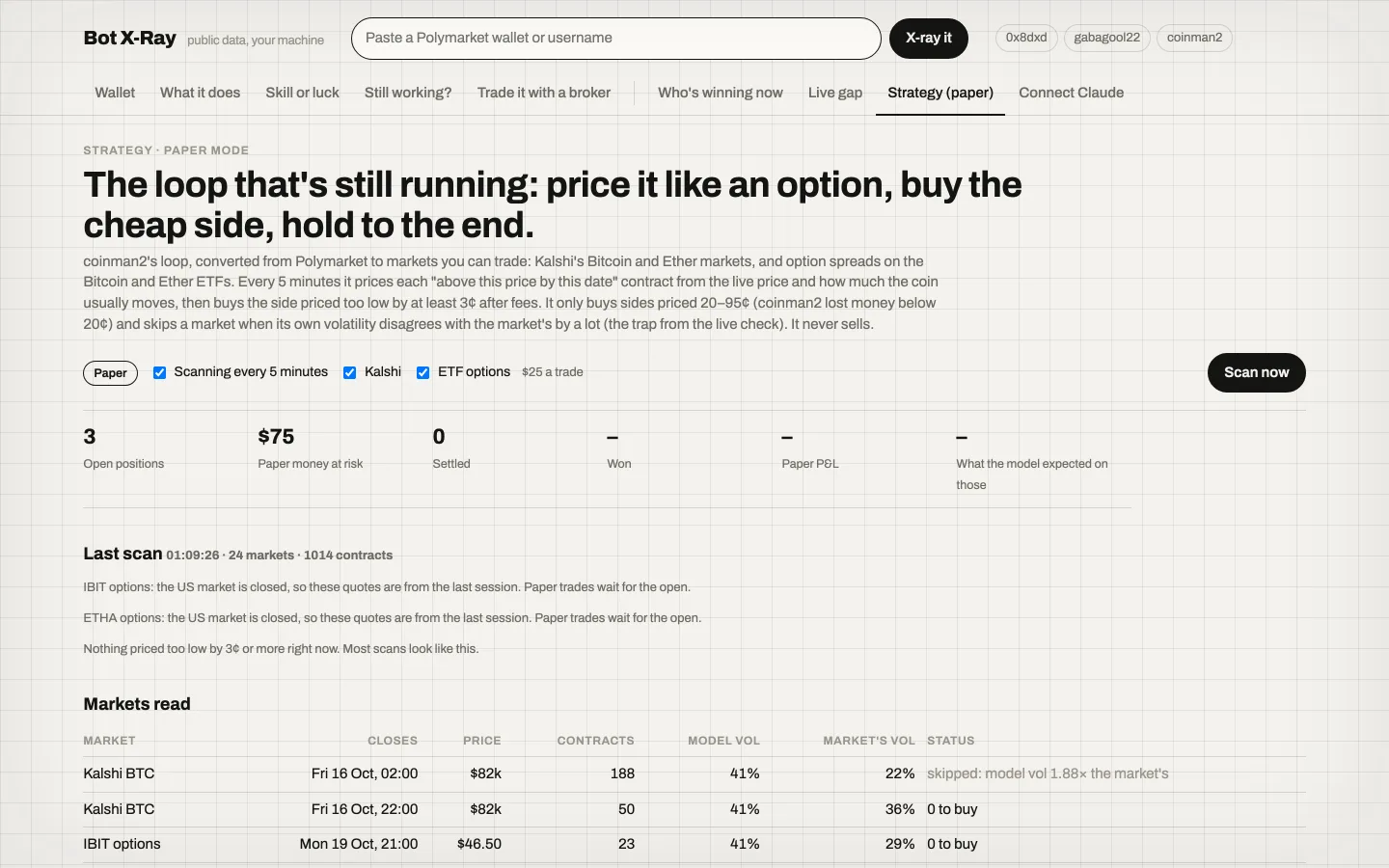Click the Kalshi BTC row closing 22:00
The image size is (1389, 868).
[x=694, y=809]
